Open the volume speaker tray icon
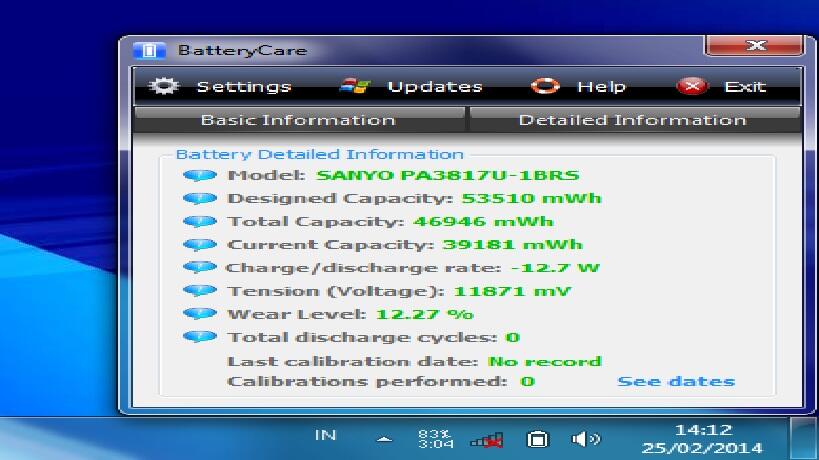 click(586, 439)
